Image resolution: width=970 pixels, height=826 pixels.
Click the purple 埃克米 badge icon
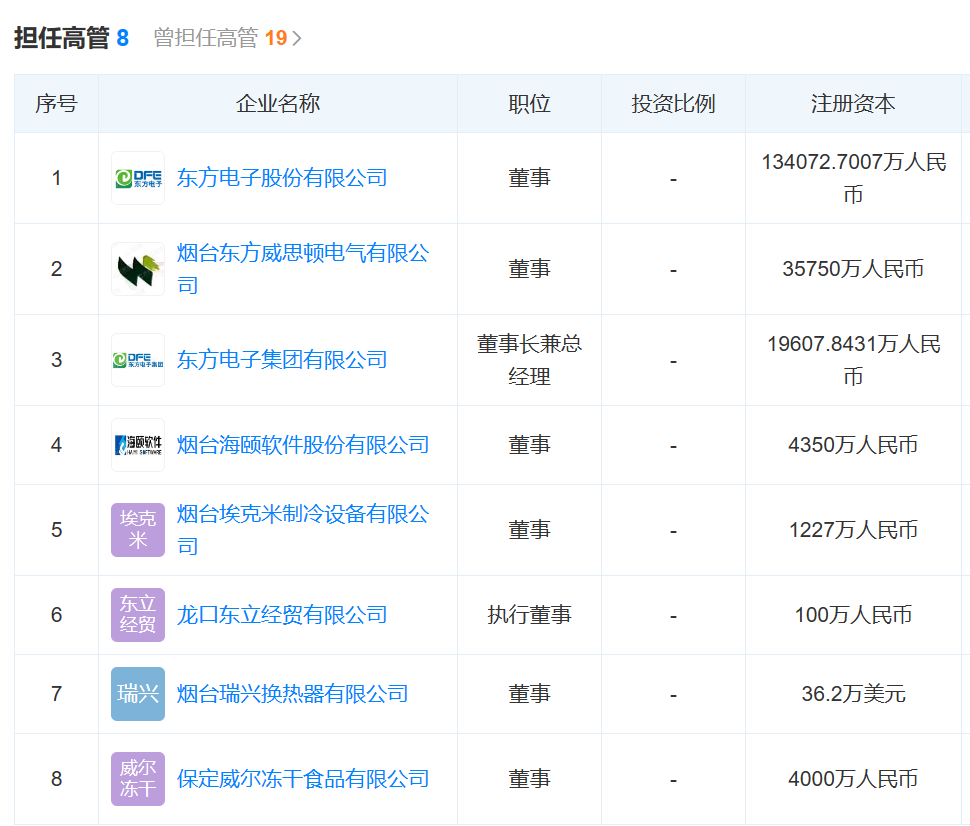[138, 530]
